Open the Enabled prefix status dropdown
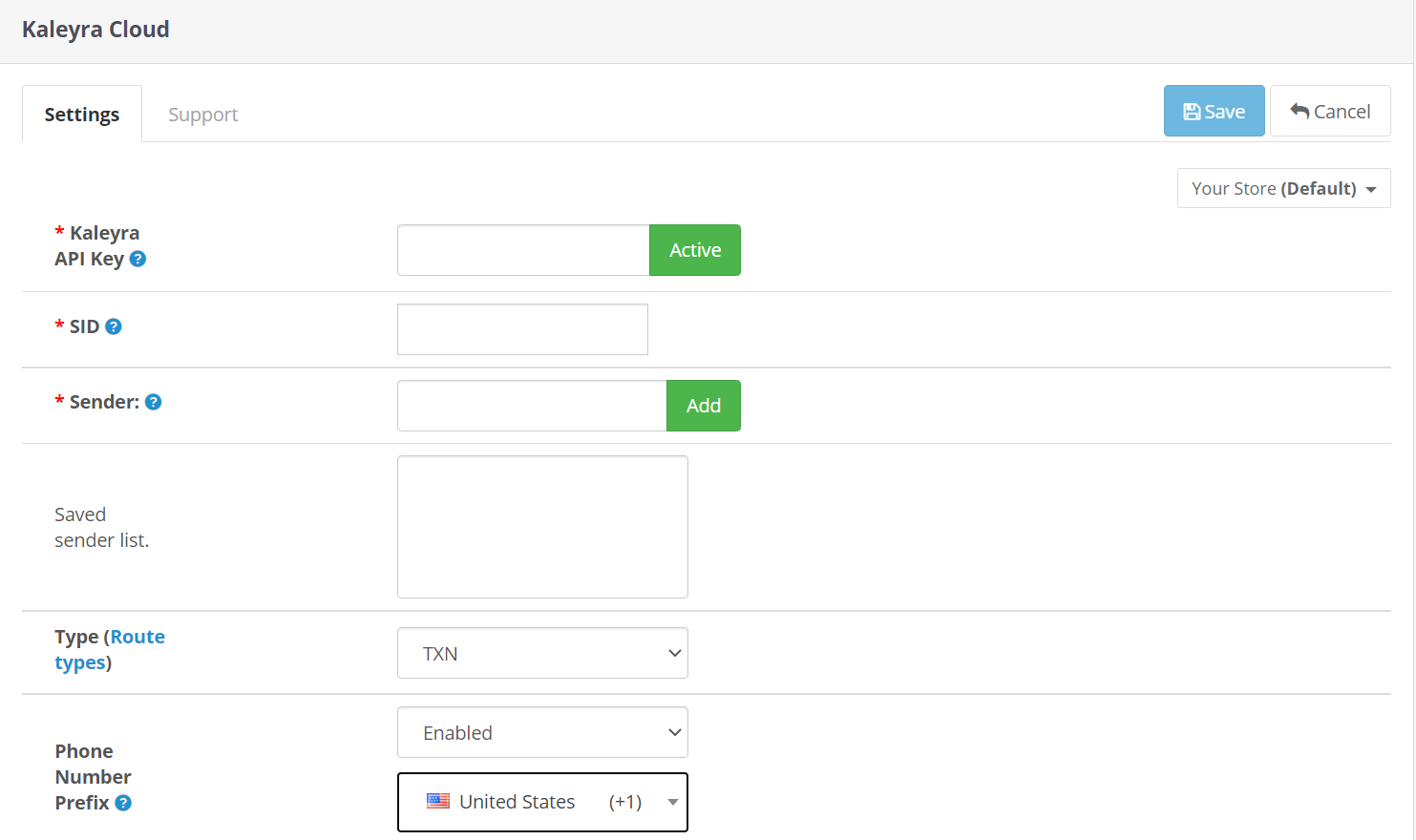The image size is (1416, 840). (x=542, y=732)
